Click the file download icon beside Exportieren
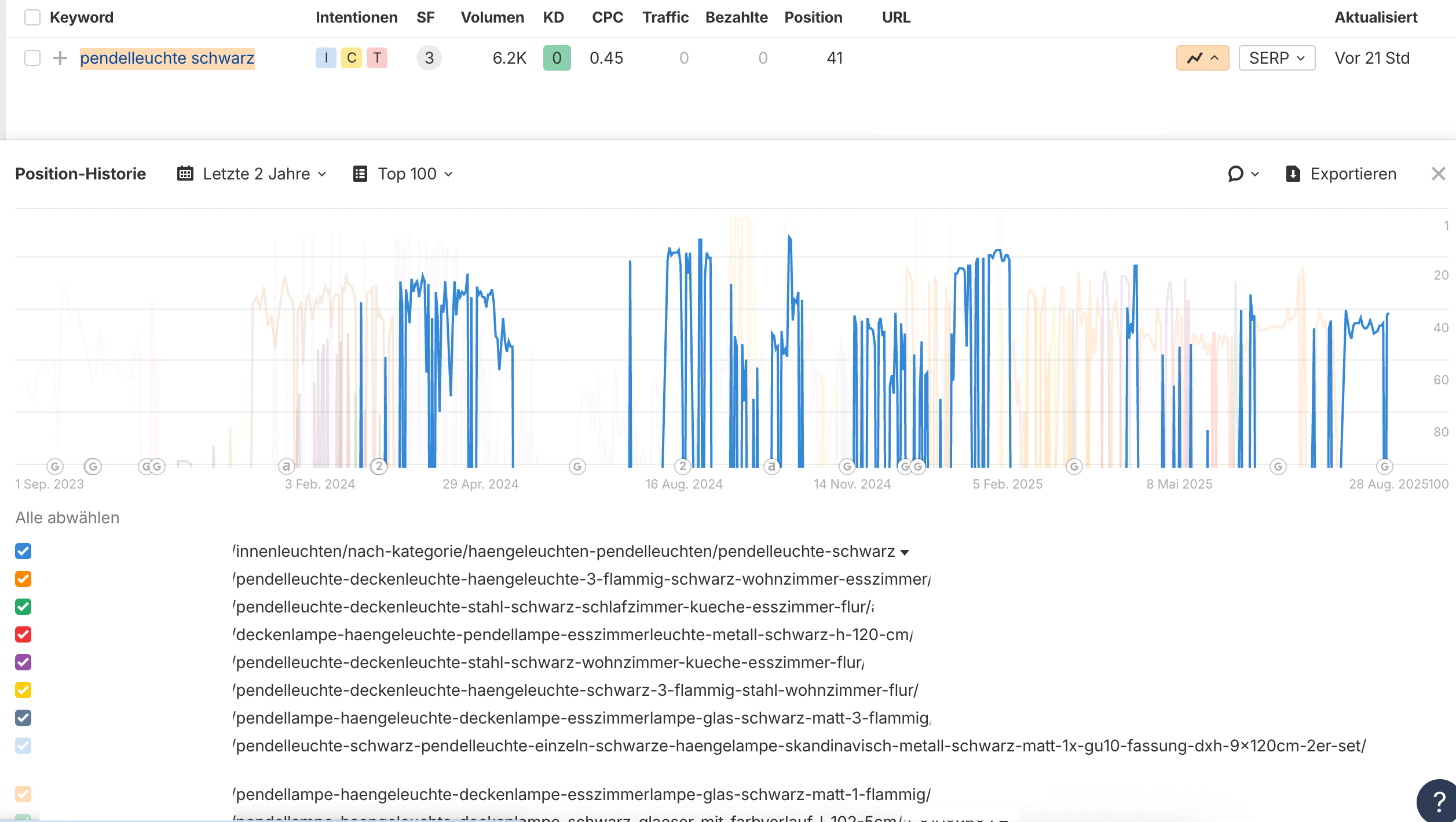Screen dimensions: 1456x822 point(1292,173)
